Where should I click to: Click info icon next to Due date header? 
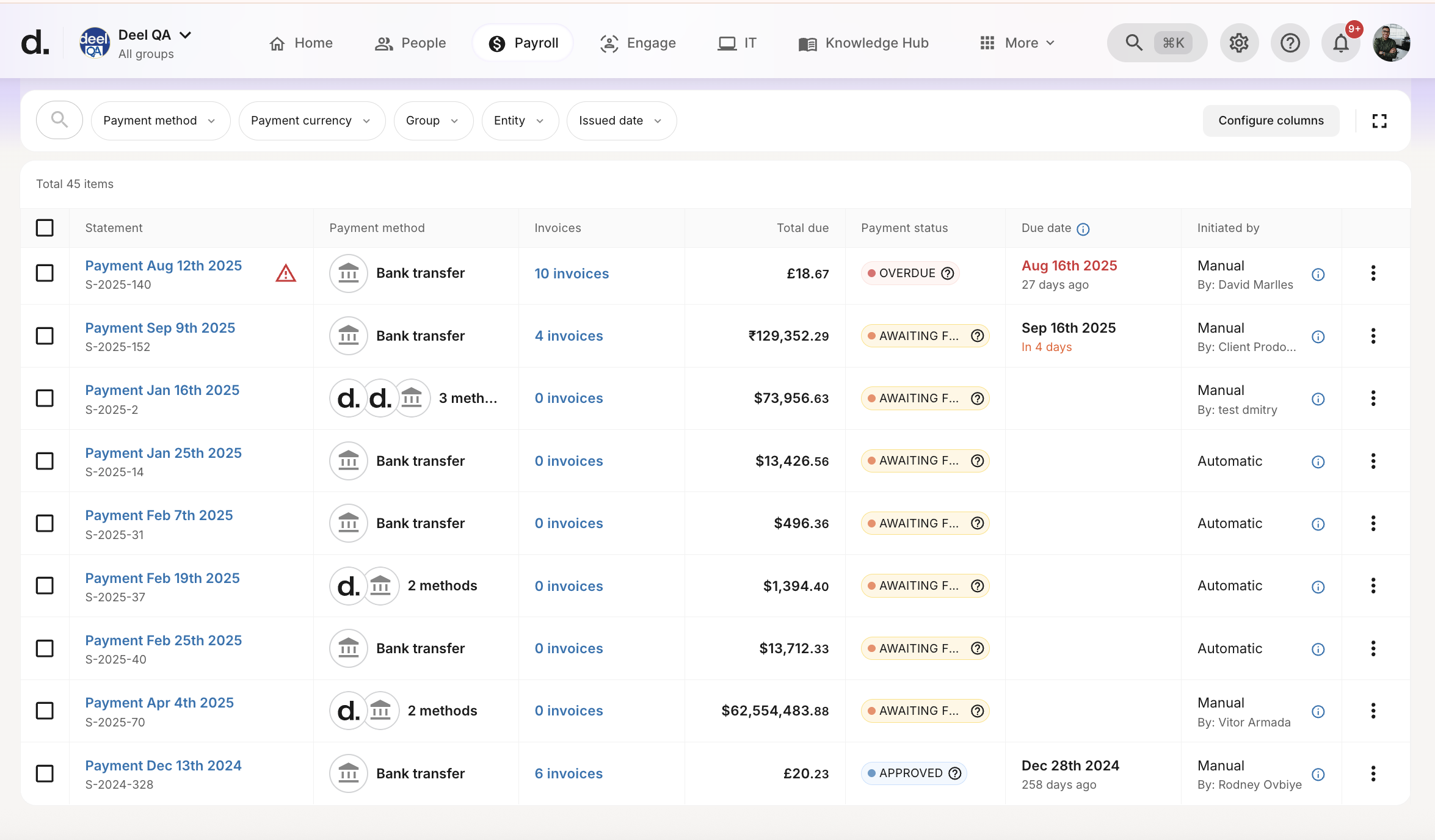[x=1083, y=229]
